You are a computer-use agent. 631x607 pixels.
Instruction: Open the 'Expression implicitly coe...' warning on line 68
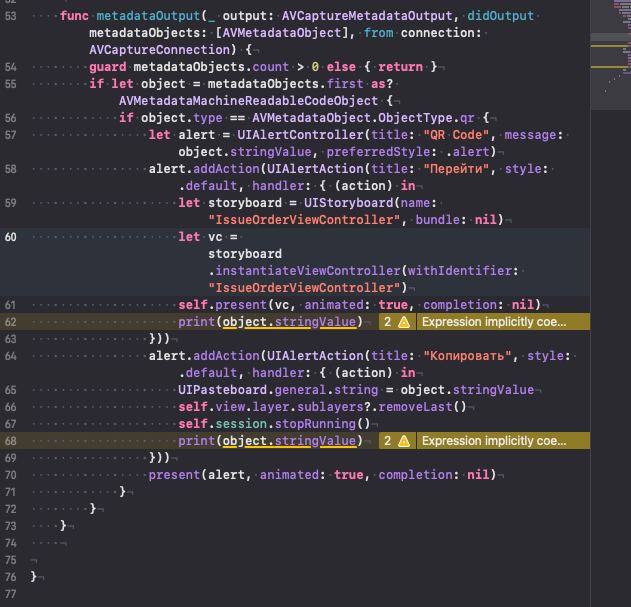click(494, 441)
